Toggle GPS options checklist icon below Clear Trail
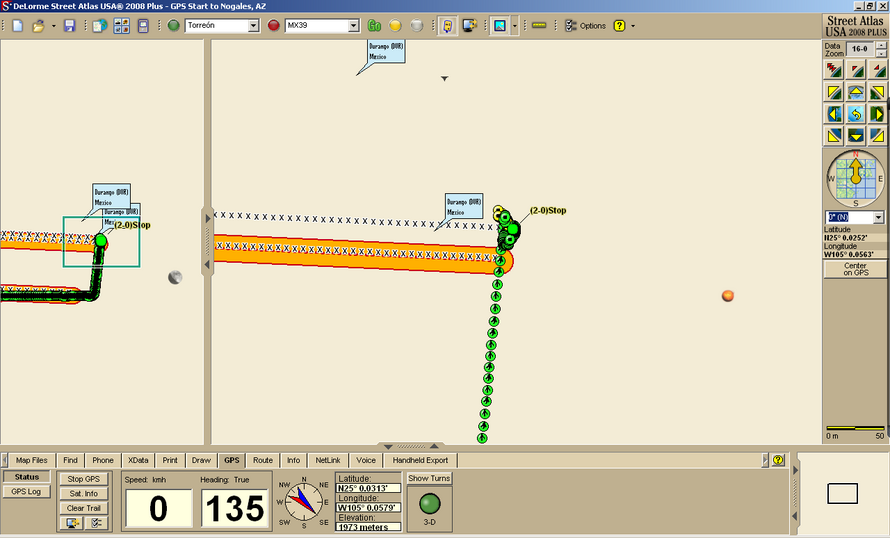The height and width of the screenshot is (538, 890). coord(96,523)
